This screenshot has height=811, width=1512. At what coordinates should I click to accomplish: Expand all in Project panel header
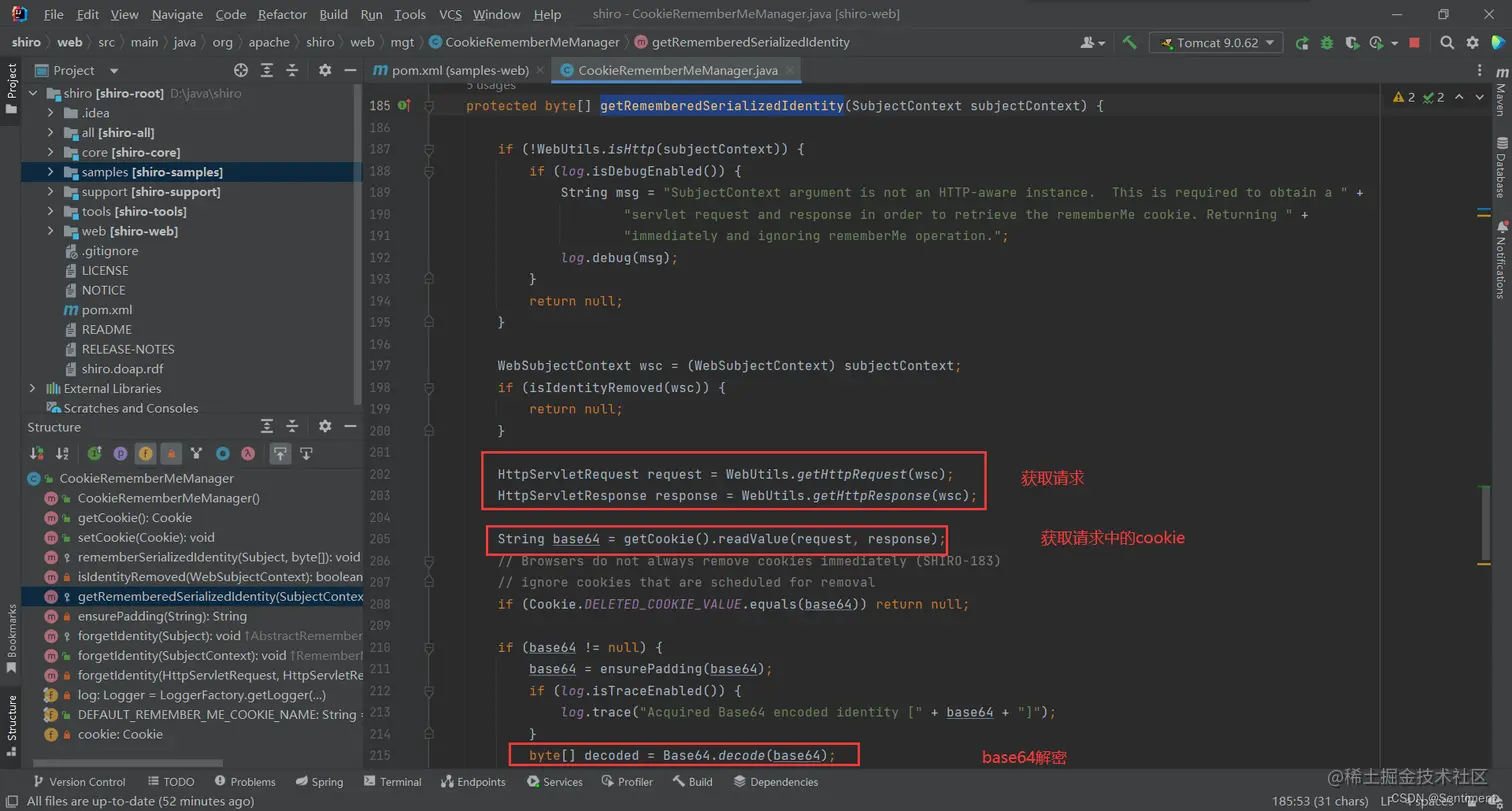[267, 70]
